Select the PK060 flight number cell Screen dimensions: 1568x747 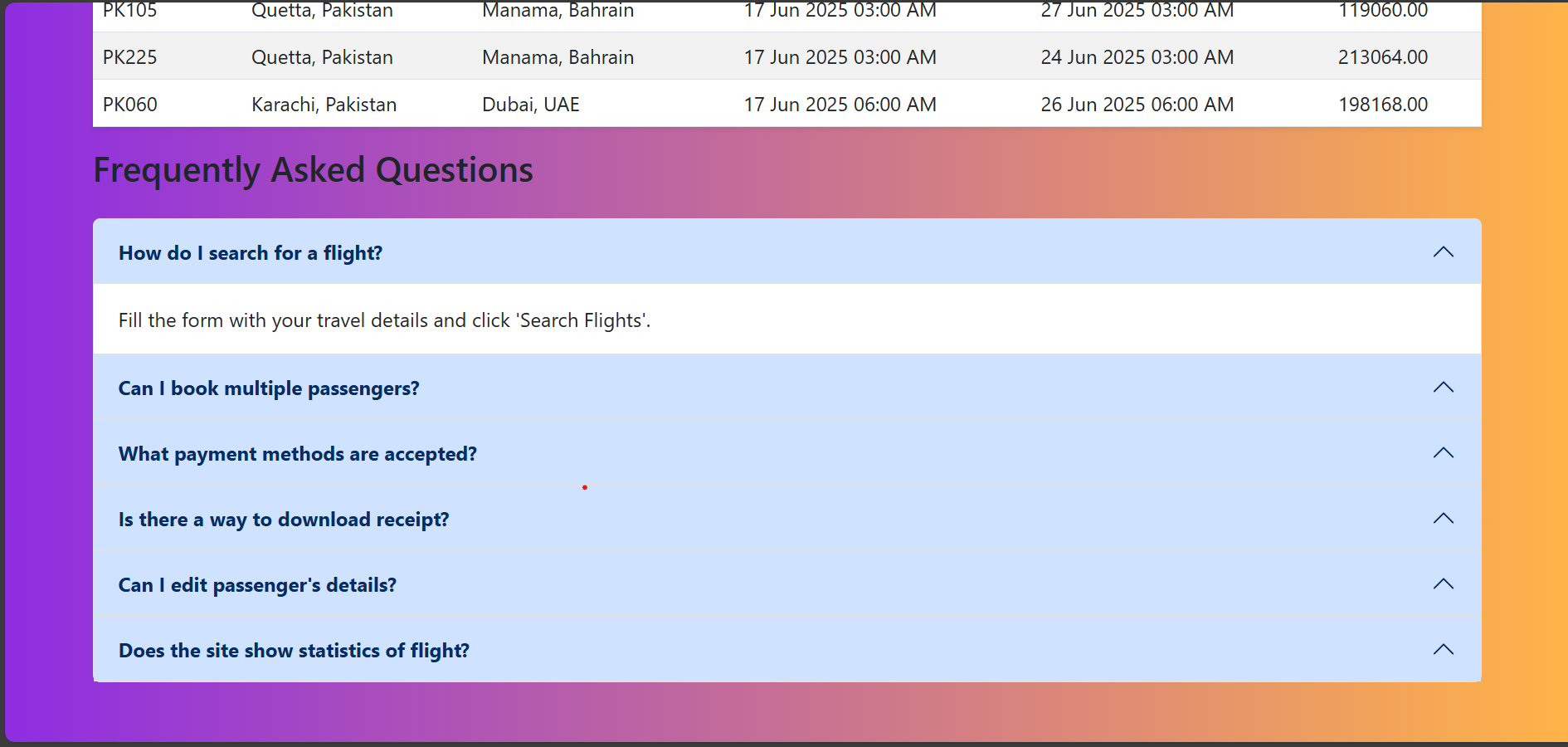[130, 105]
